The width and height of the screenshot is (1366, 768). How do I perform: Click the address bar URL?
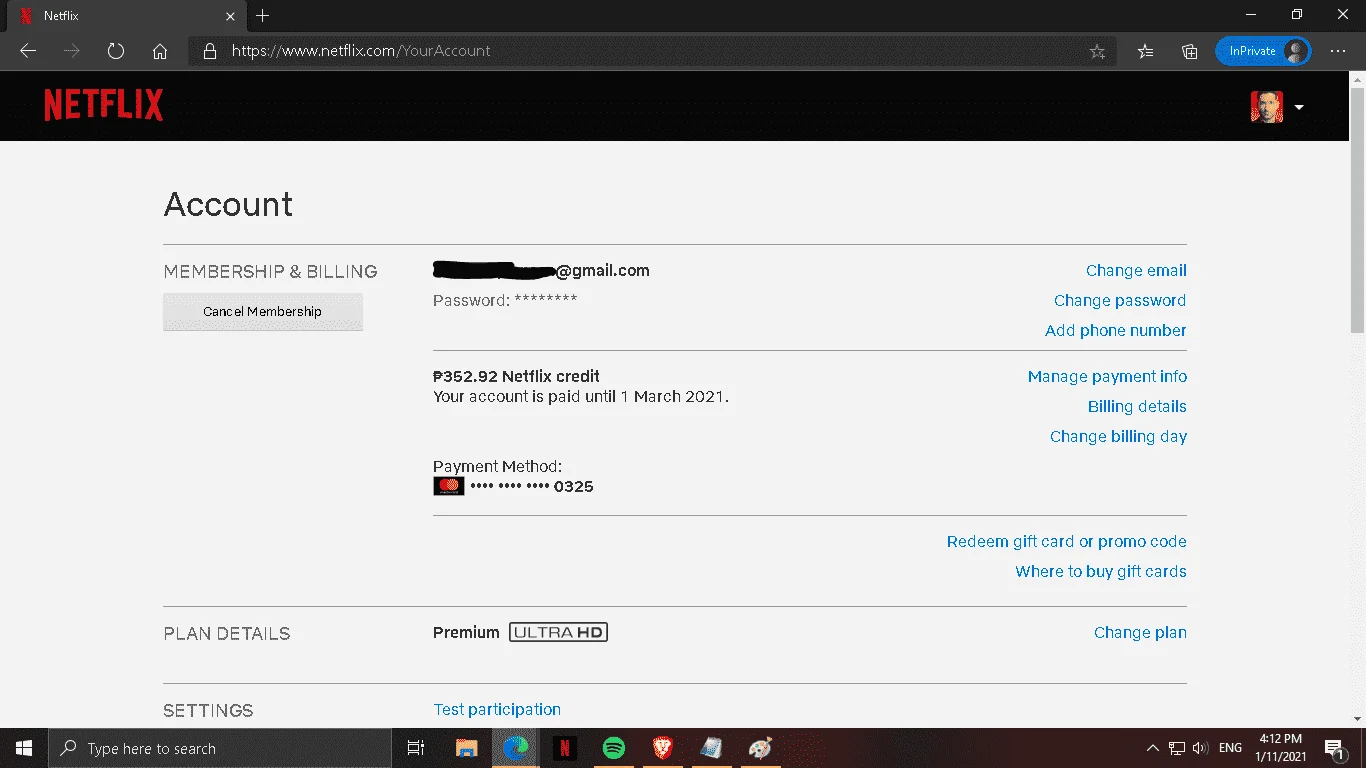[361, 51]
